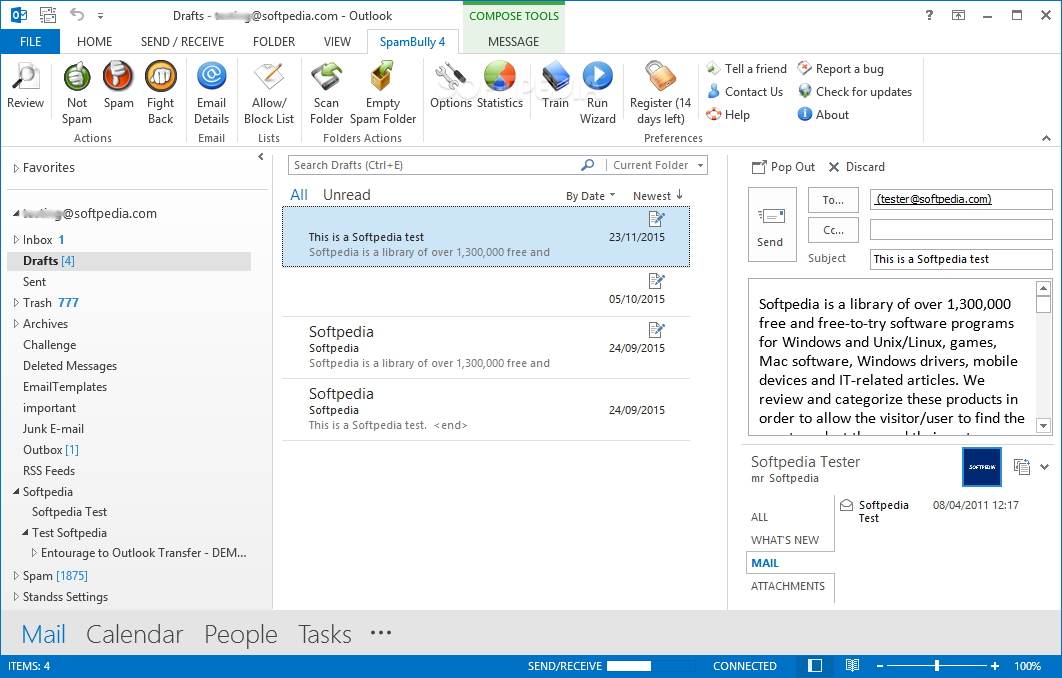Click Register padlock icon
1062x678 pixels.
(660, 77)
